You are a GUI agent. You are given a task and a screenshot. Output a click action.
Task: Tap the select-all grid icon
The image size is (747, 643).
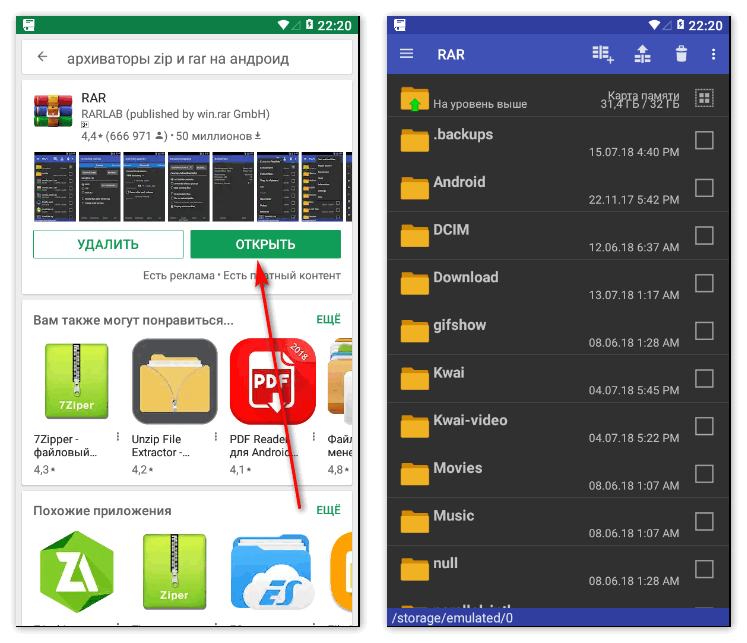[704, 99]
